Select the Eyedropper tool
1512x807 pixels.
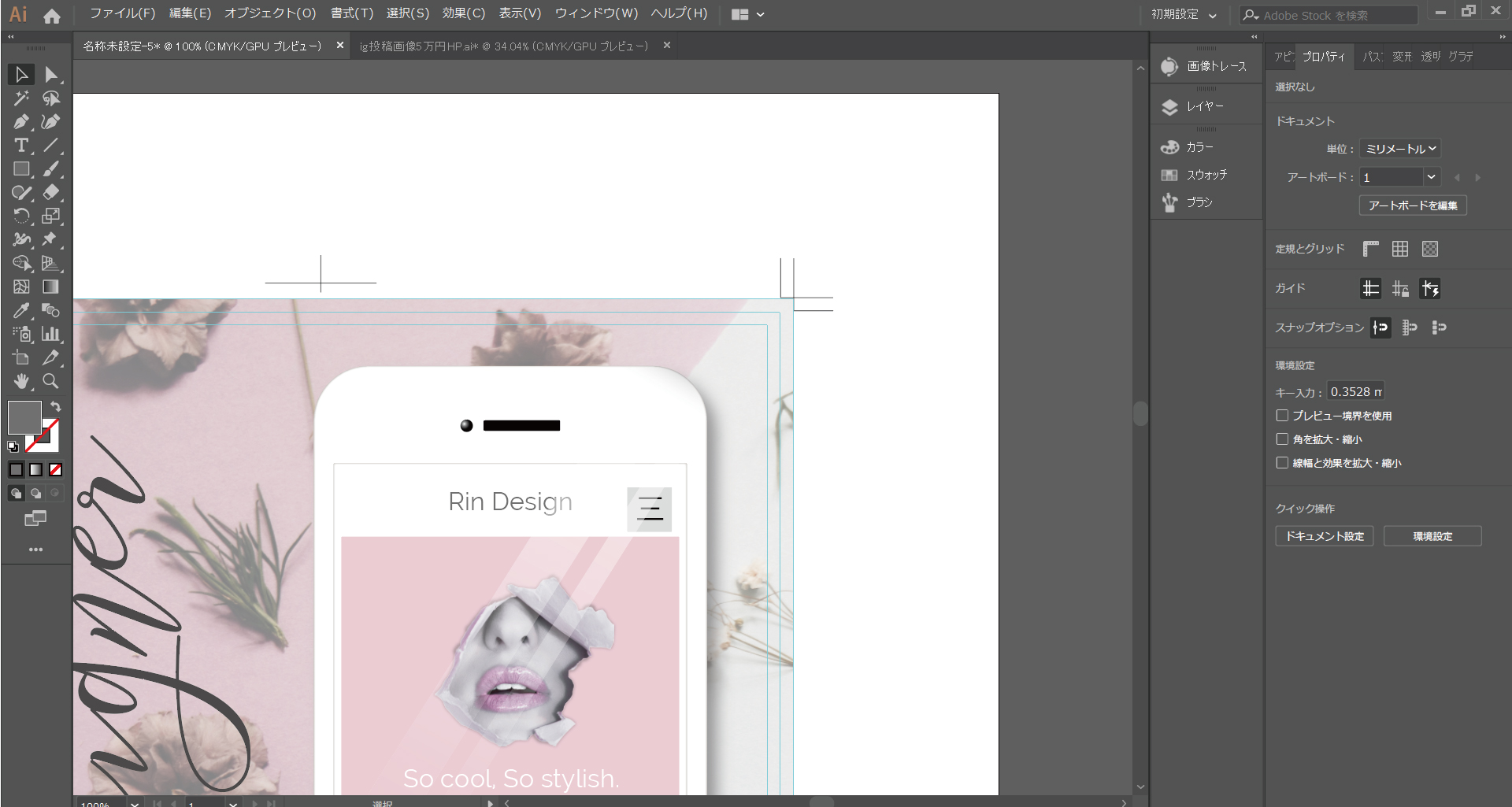click(x=21, y=310)
